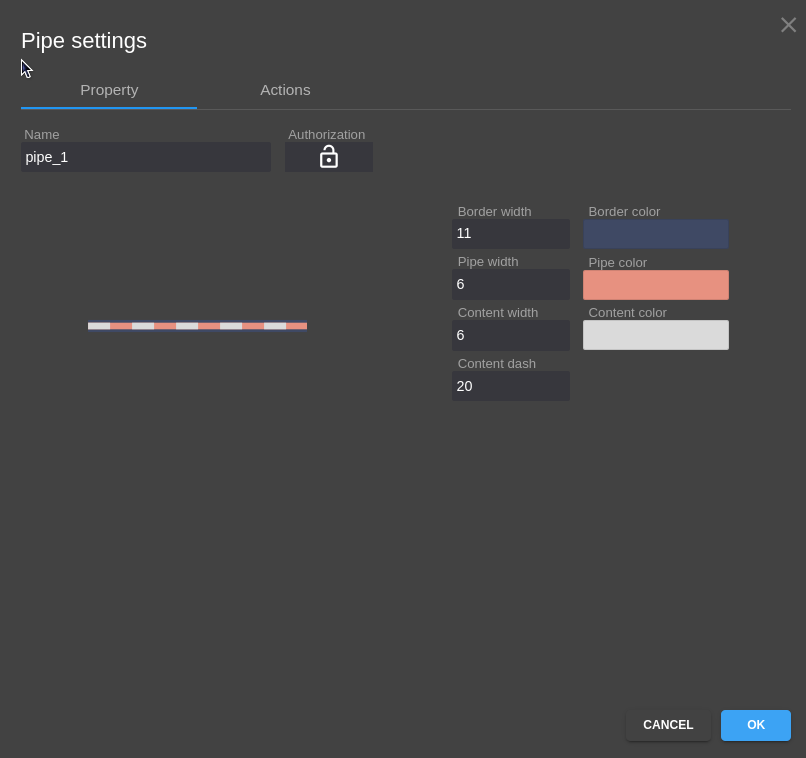Open the Pipe color swatch
The image size is (806, 758).
pyautogui.click(x=656, y=285)
